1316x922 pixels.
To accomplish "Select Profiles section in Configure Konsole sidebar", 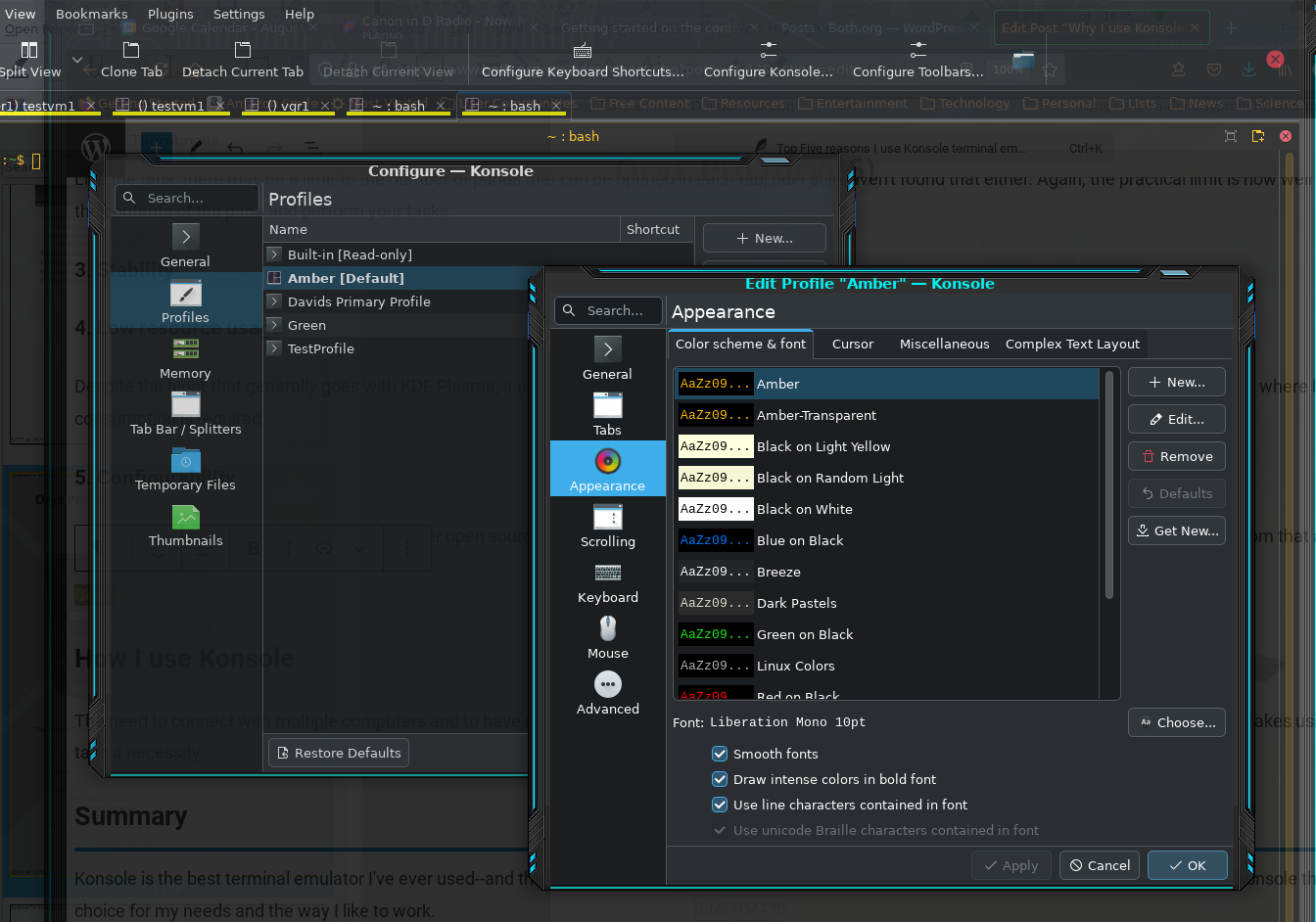I will tap(185, 301).
